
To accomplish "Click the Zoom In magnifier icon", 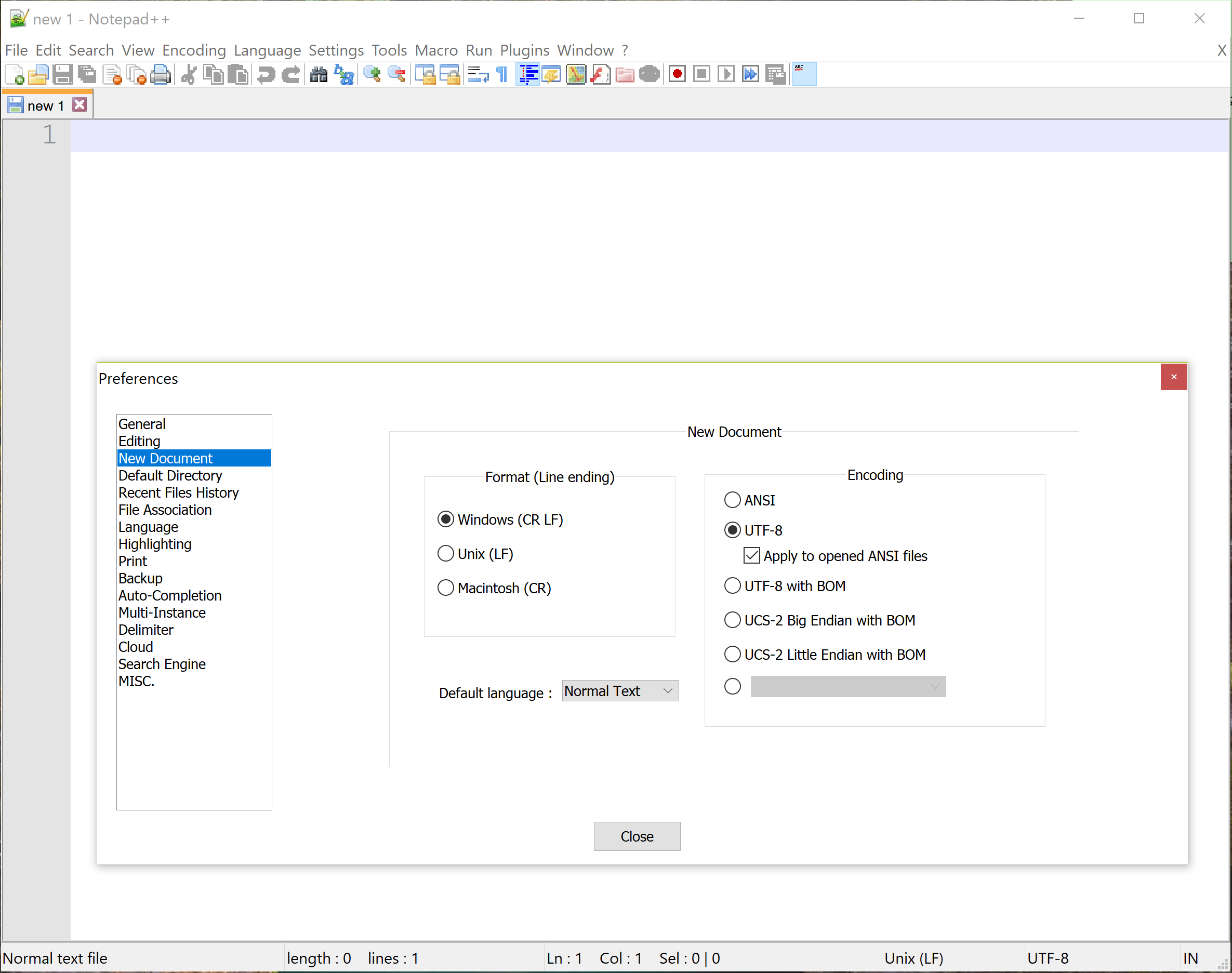I will click(x=372, y=75).
